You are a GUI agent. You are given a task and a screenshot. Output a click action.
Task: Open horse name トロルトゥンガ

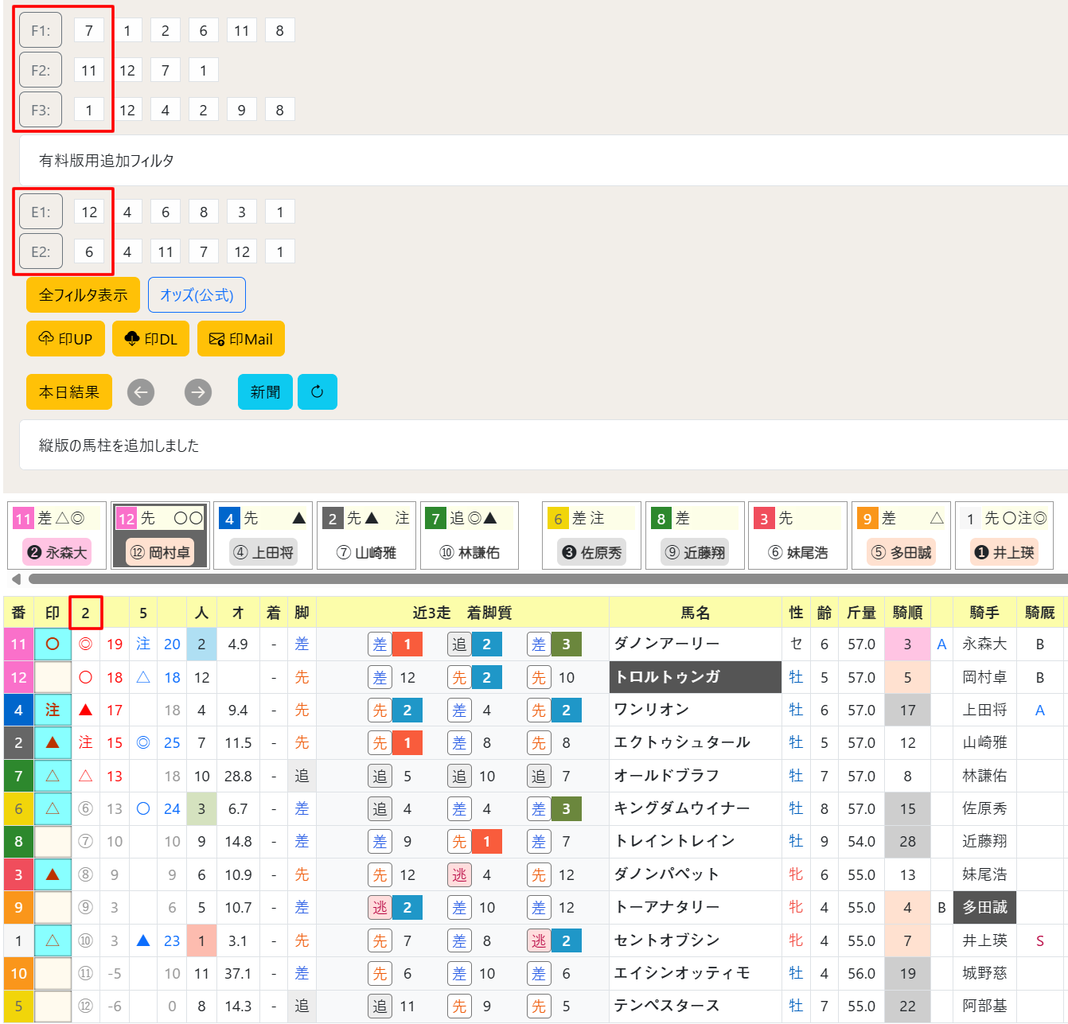(695, 677)
